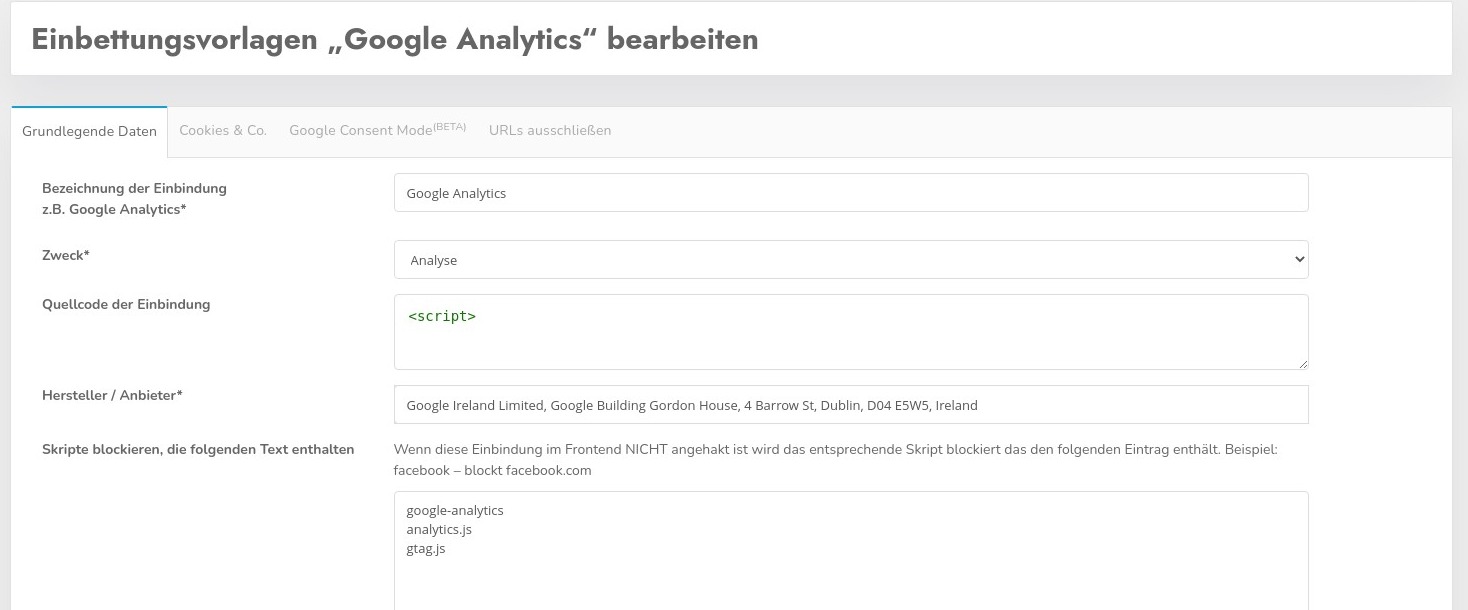The image size is (1468, 610).
Task: Click the resize handle of the Quellcode textarea
Action: (1302, 363)
